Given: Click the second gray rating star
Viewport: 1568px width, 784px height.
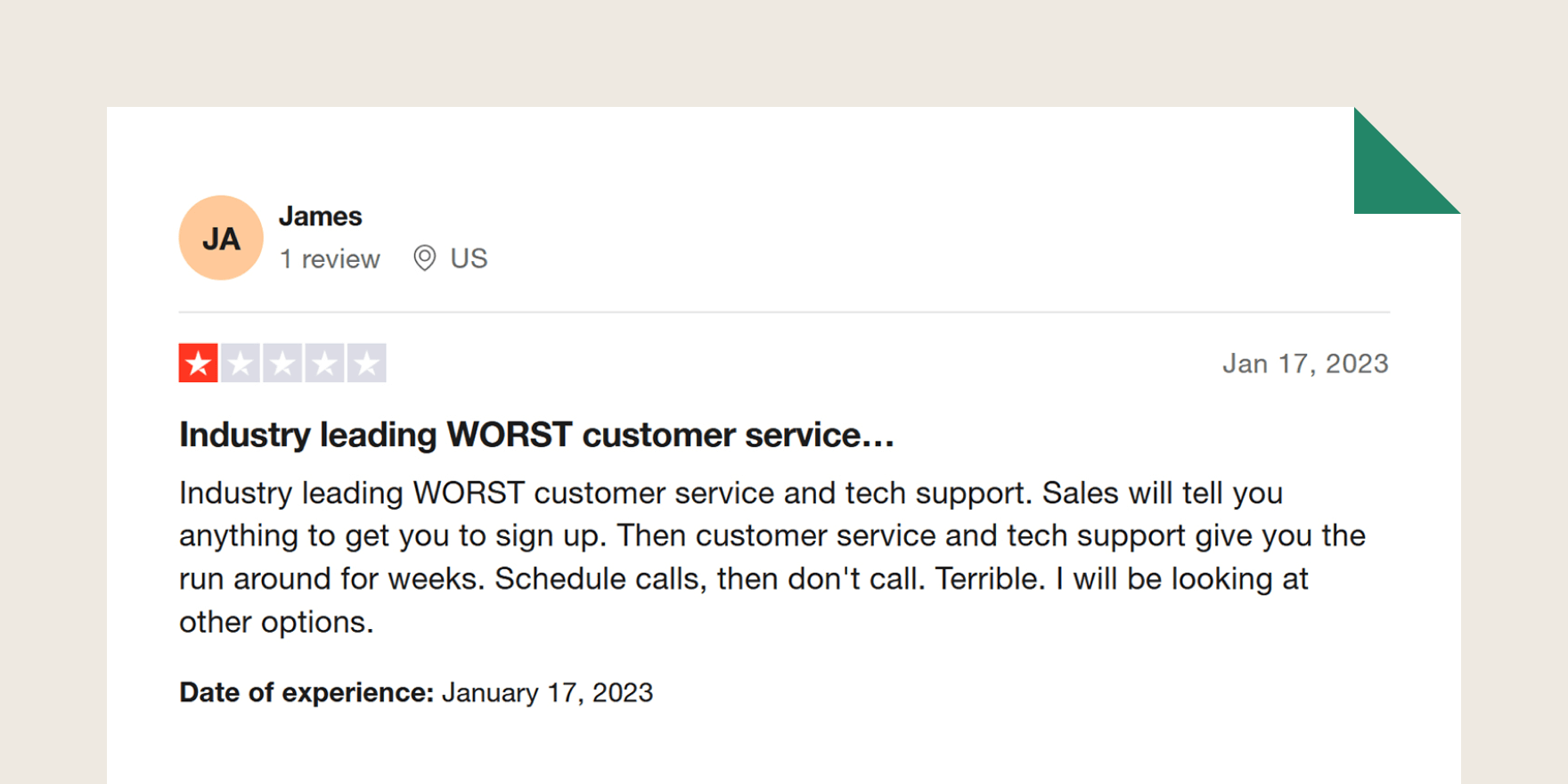Looking at the screenshot, I should (241, 363).
